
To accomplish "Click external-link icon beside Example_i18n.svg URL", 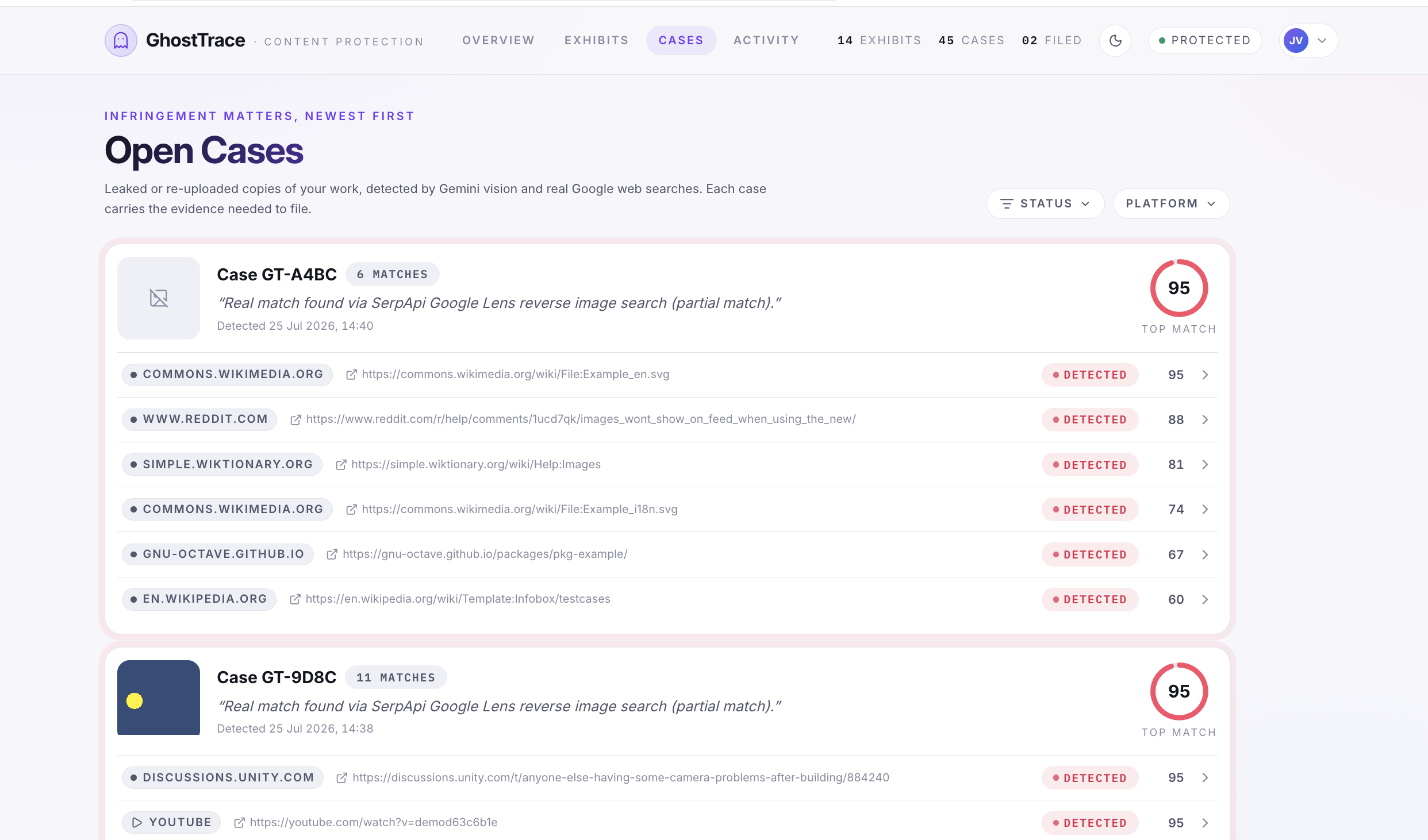I will (x=352, y=510).
